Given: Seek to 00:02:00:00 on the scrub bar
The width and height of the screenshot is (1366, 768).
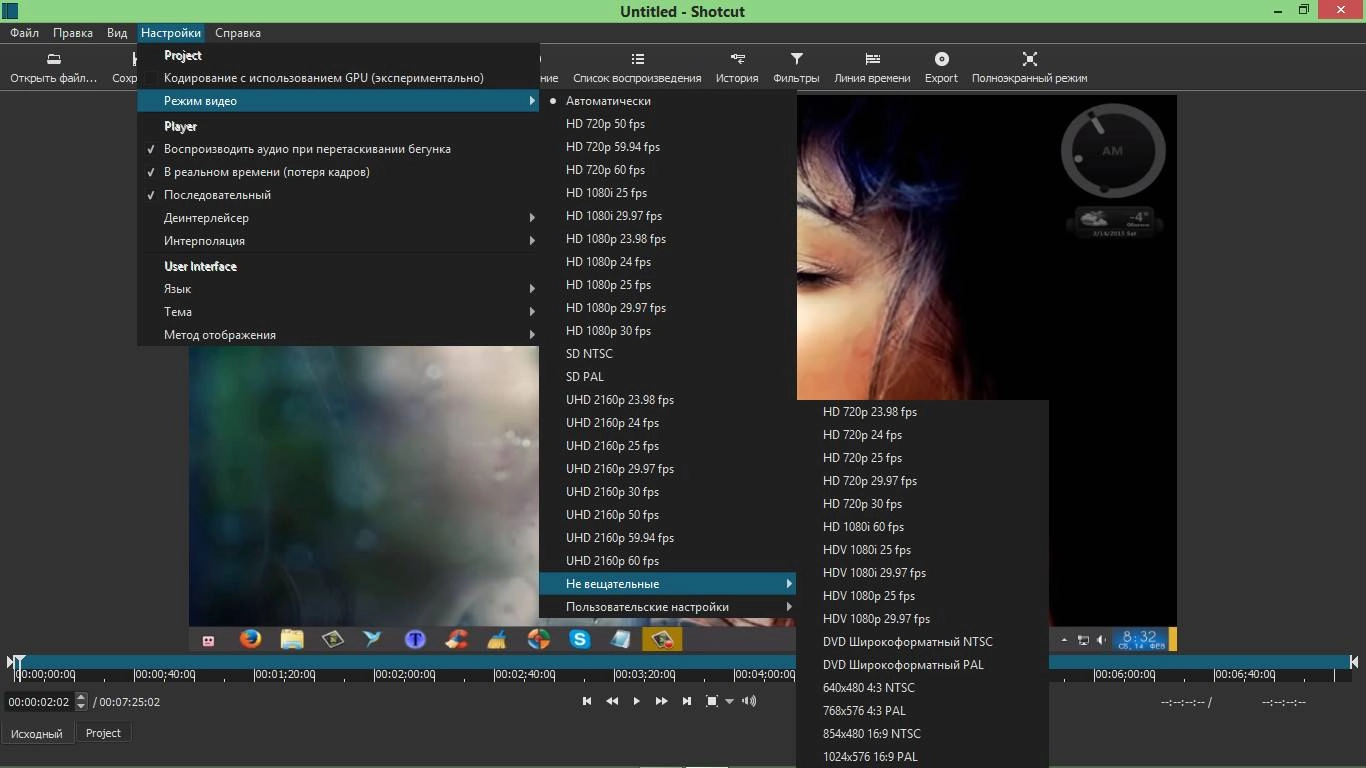Looking at the screenshot, I should [x=405, y=674].
